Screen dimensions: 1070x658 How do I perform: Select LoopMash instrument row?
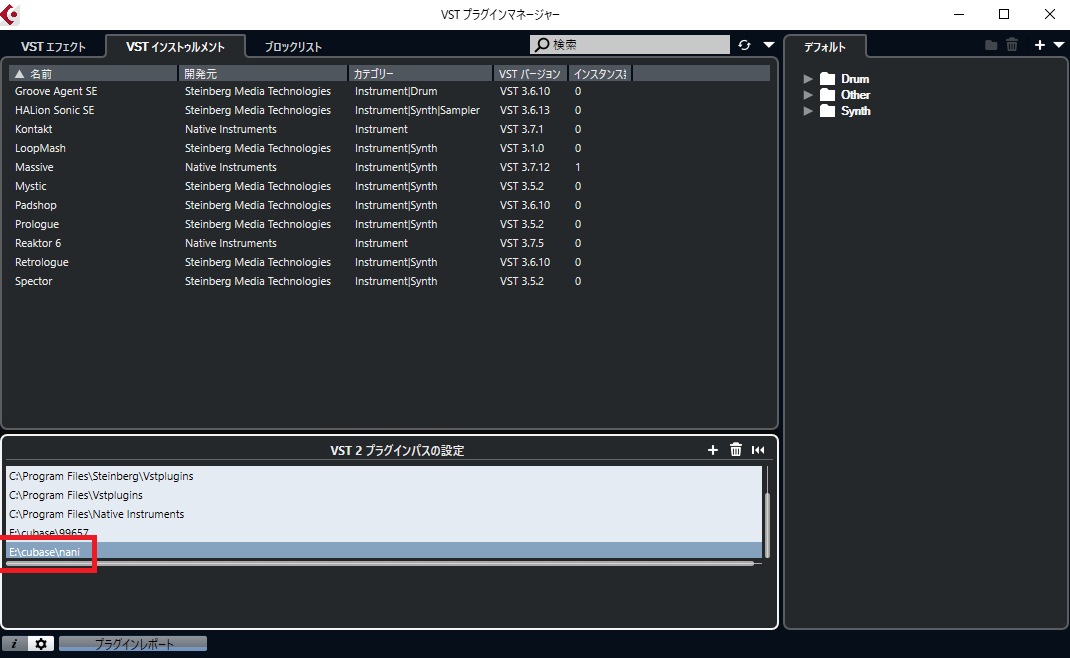click(389, 148)
